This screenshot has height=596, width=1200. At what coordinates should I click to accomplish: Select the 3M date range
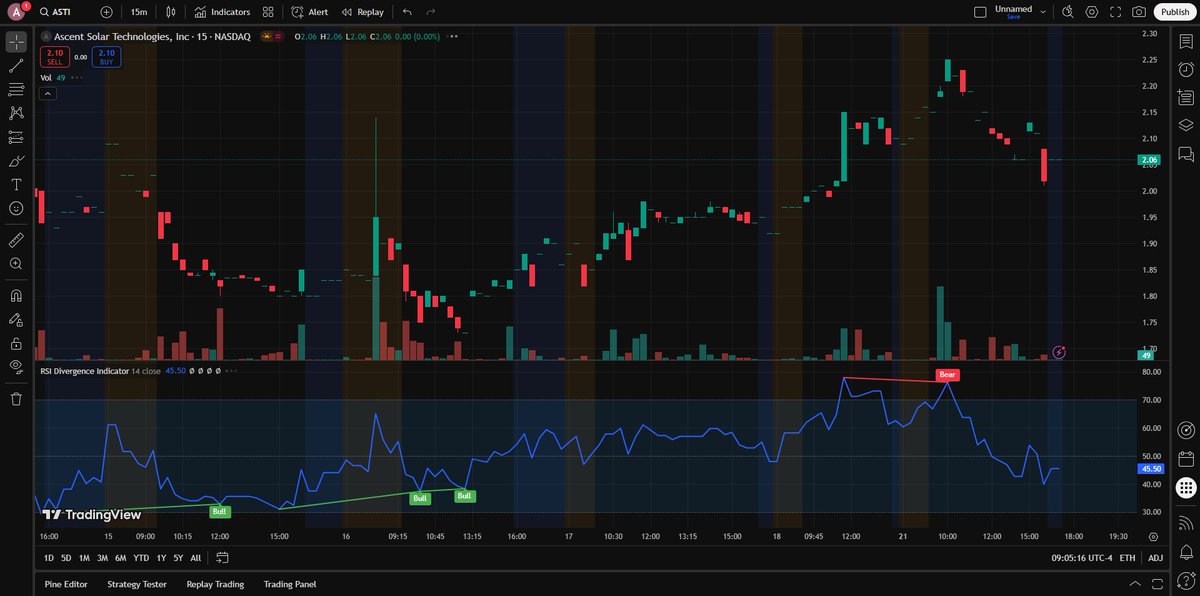pos(101,557)
